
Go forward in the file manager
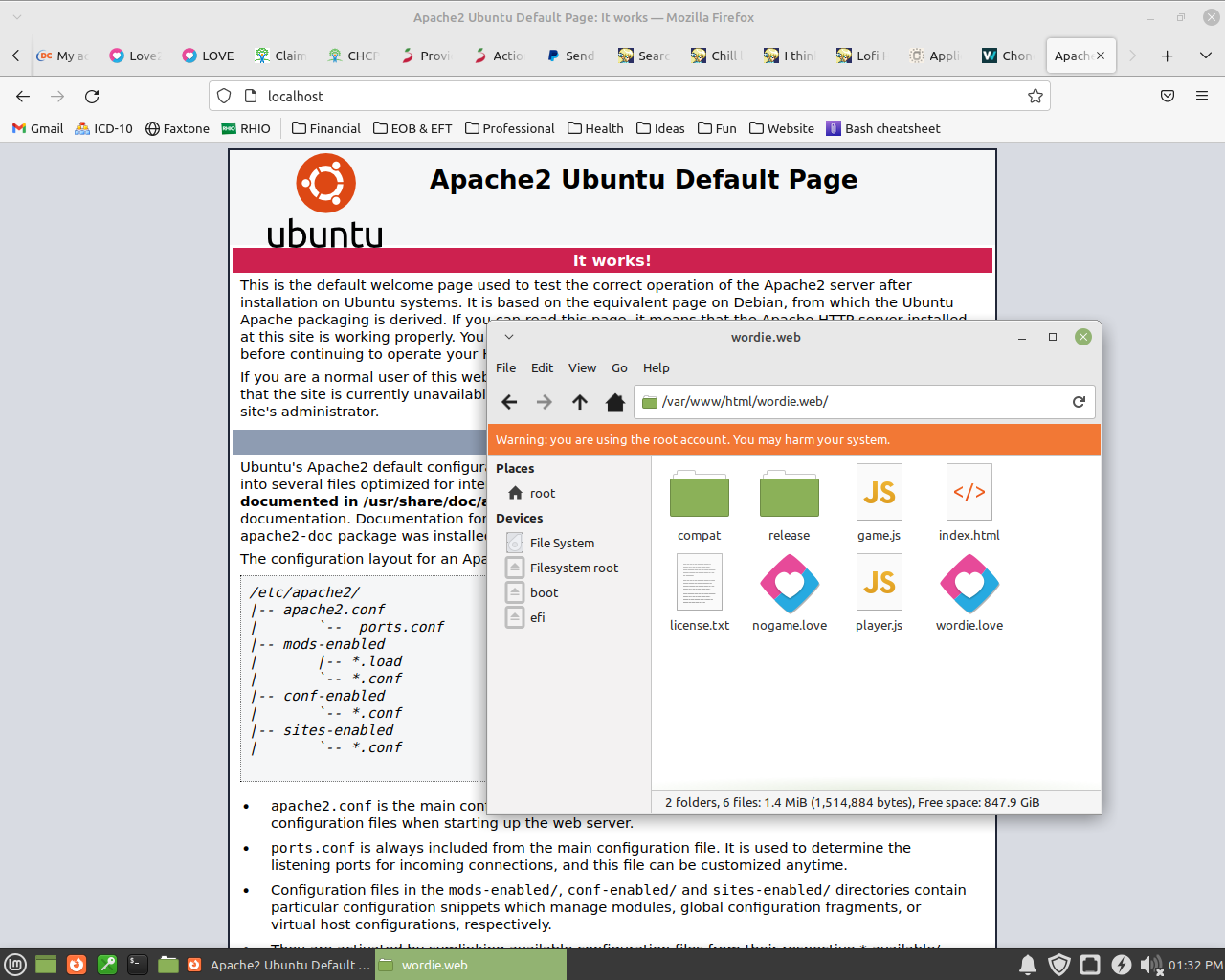pyautogui.click(x=545, y=402)
